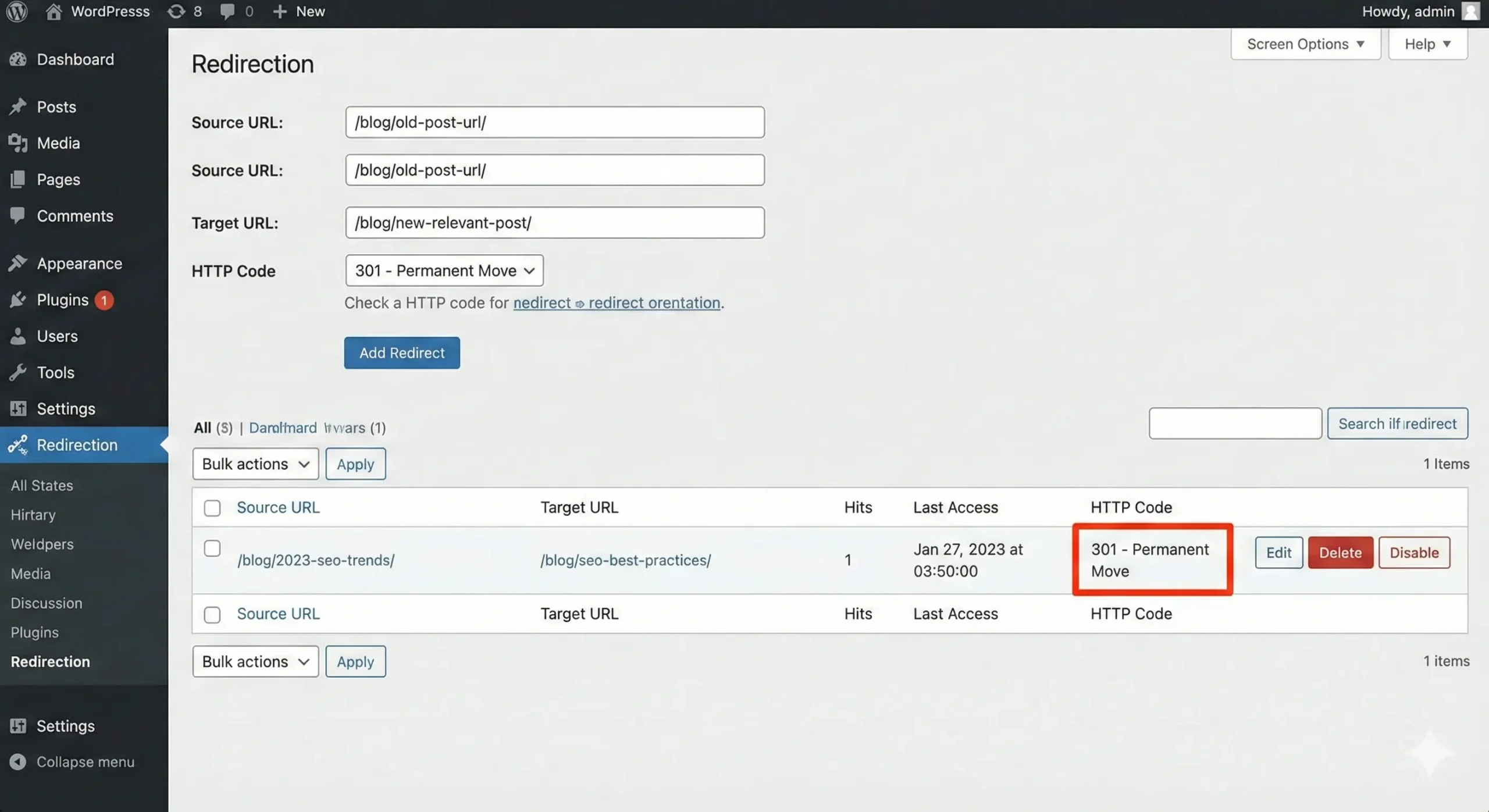Open the updates refresh icon in admin bar
Screen dimensions: 1489x812
(x=176, y=11)
